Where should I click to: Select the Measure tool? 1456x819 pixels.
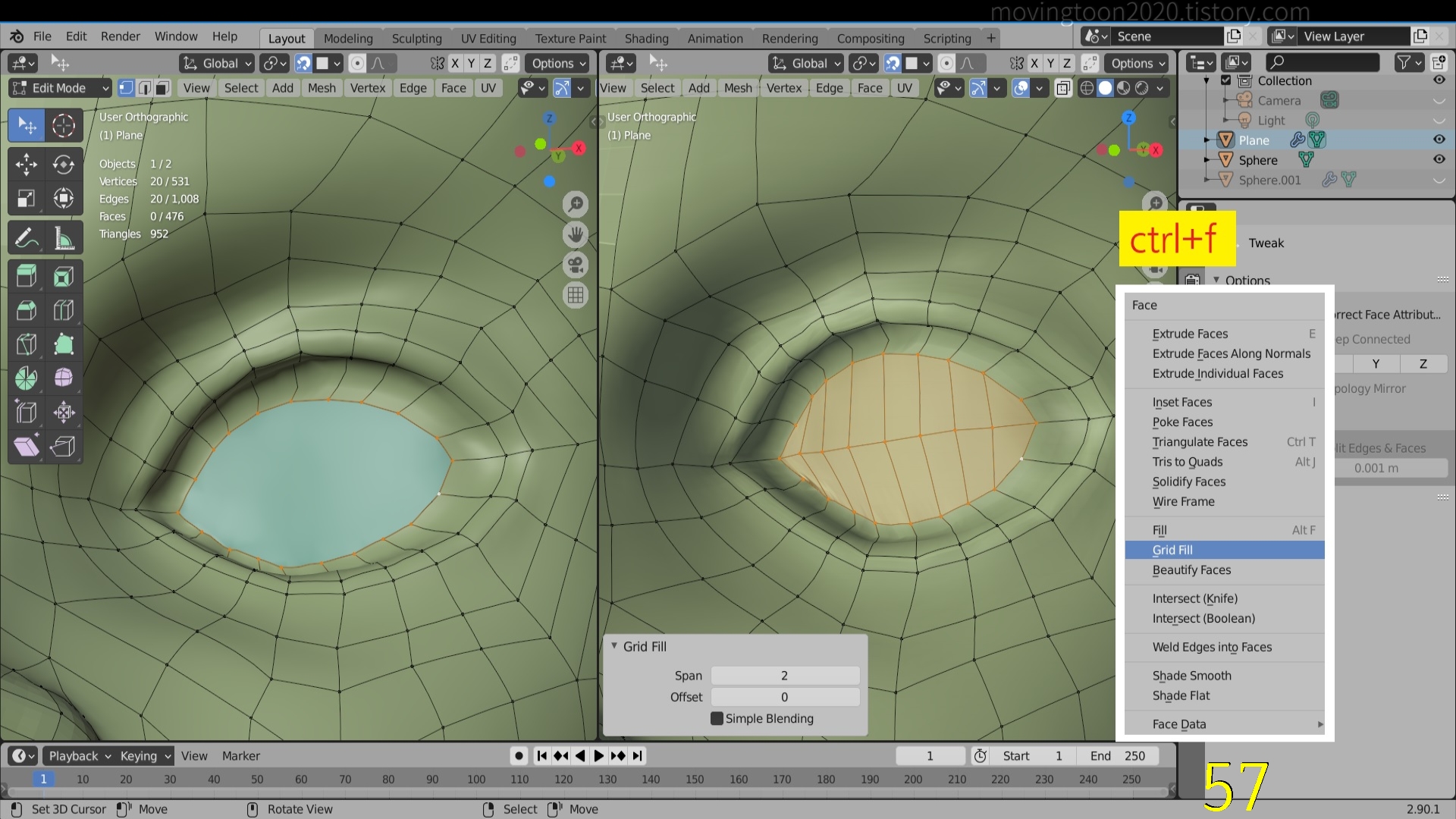tap(64, 238)
